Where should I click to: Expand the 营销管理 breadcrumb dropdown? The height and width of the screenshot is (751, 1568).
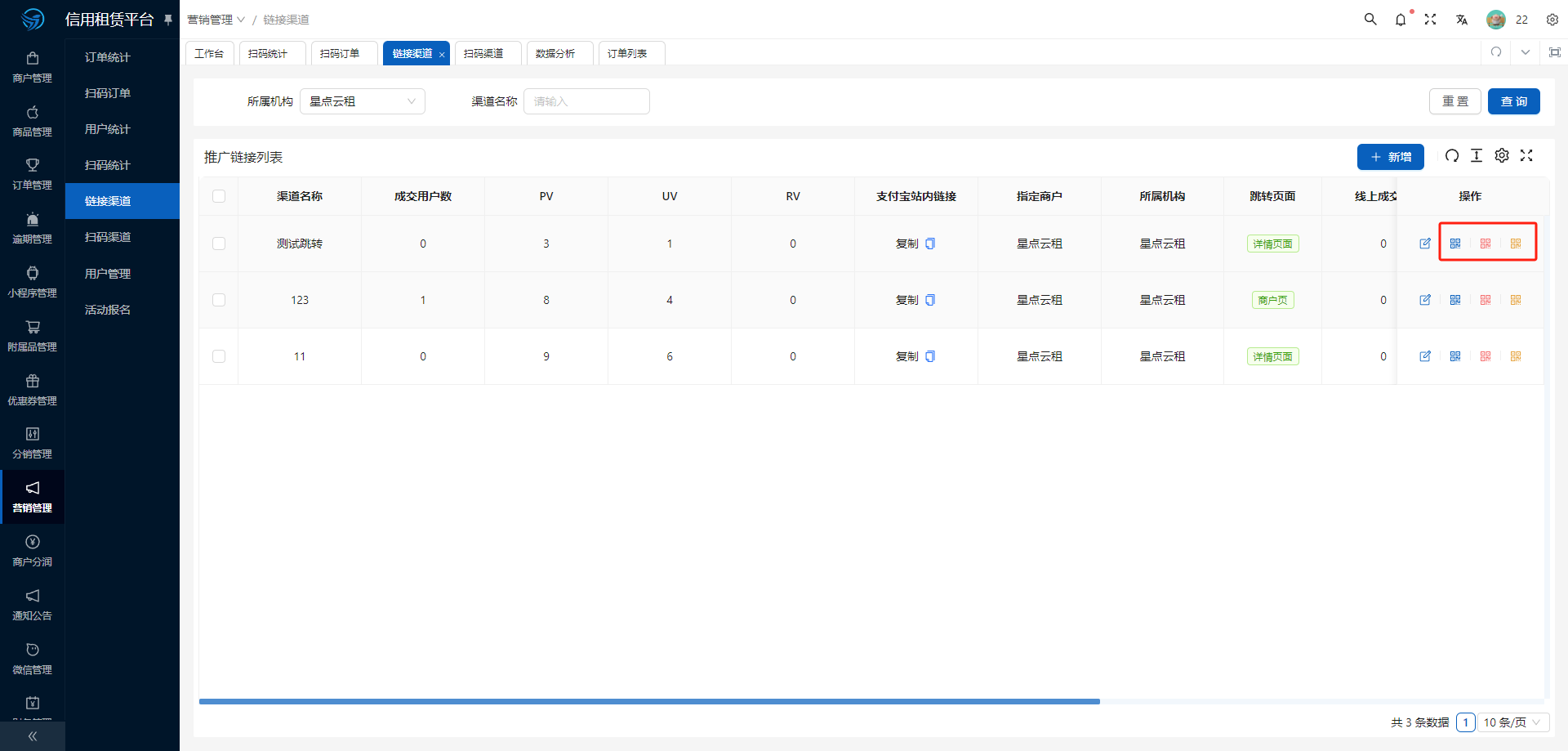tap(216, 20)
